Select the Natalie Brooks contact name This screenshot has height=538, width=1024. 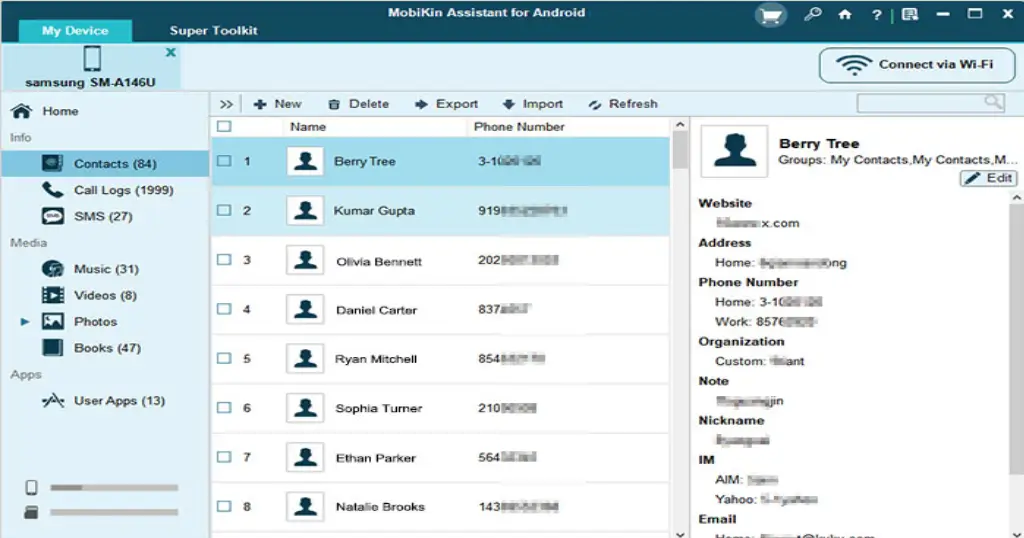point(380,507)
